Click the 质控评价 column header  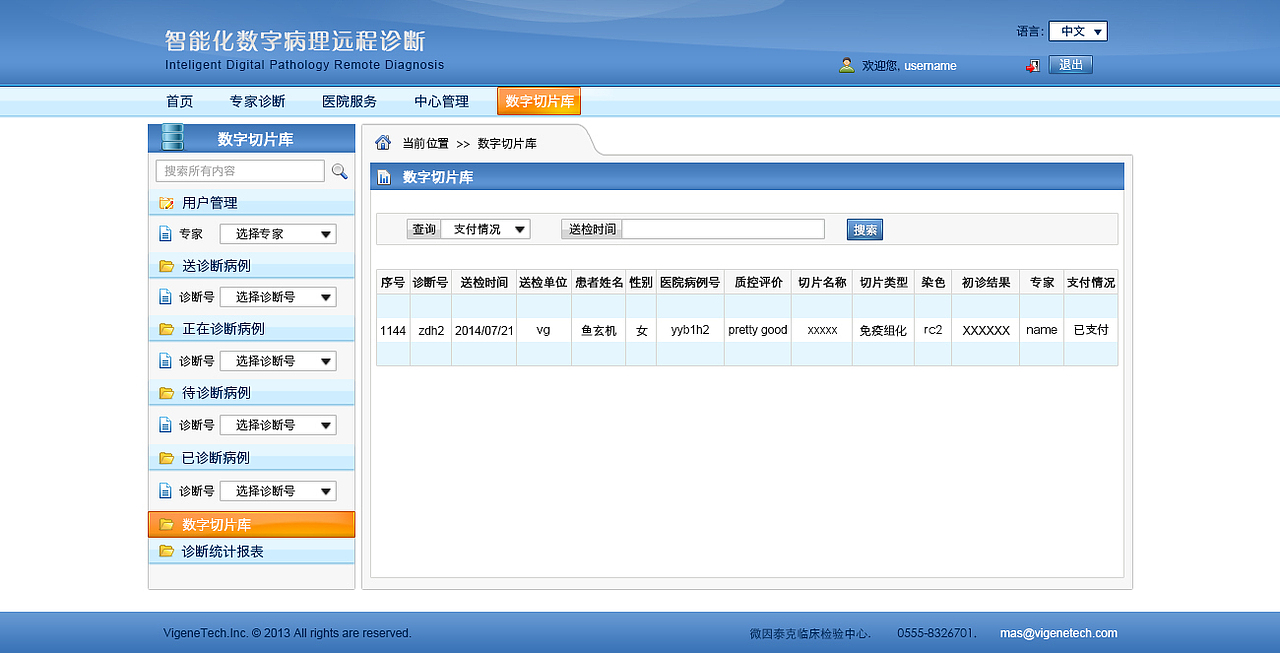(758, 282)
